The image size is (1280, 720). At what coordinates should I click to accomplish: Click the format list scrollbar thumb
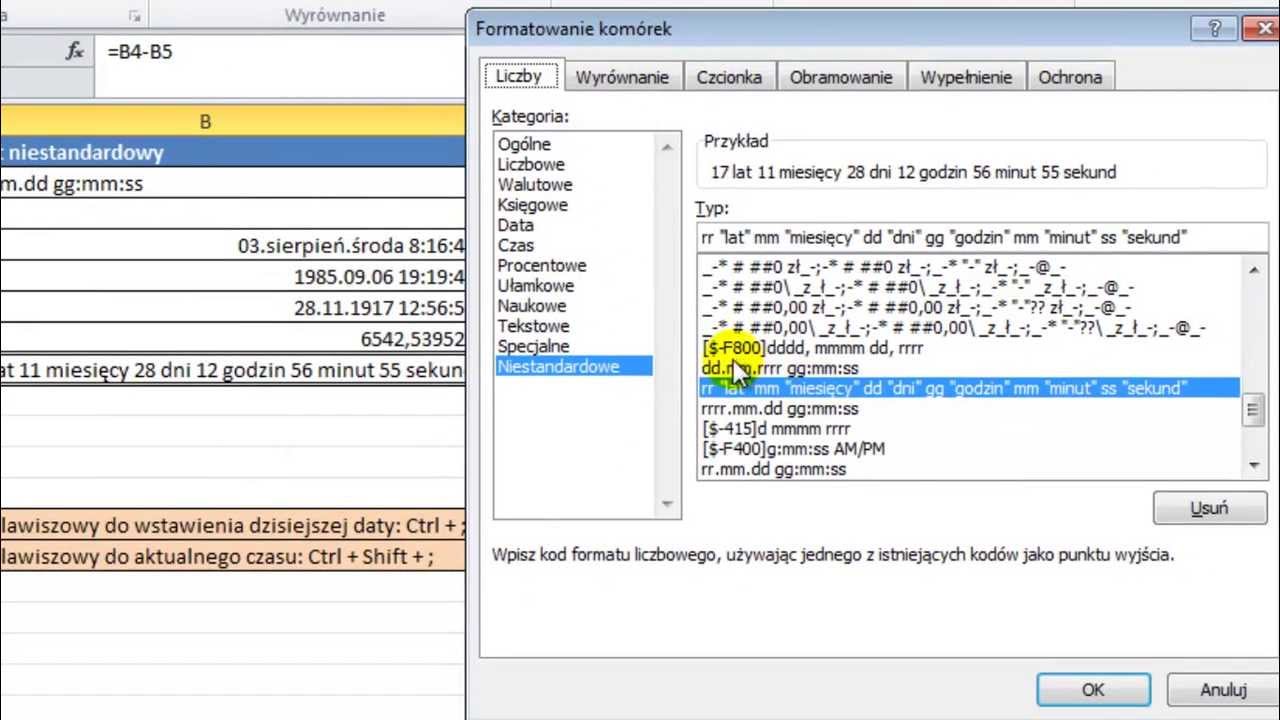(1254, 410)
